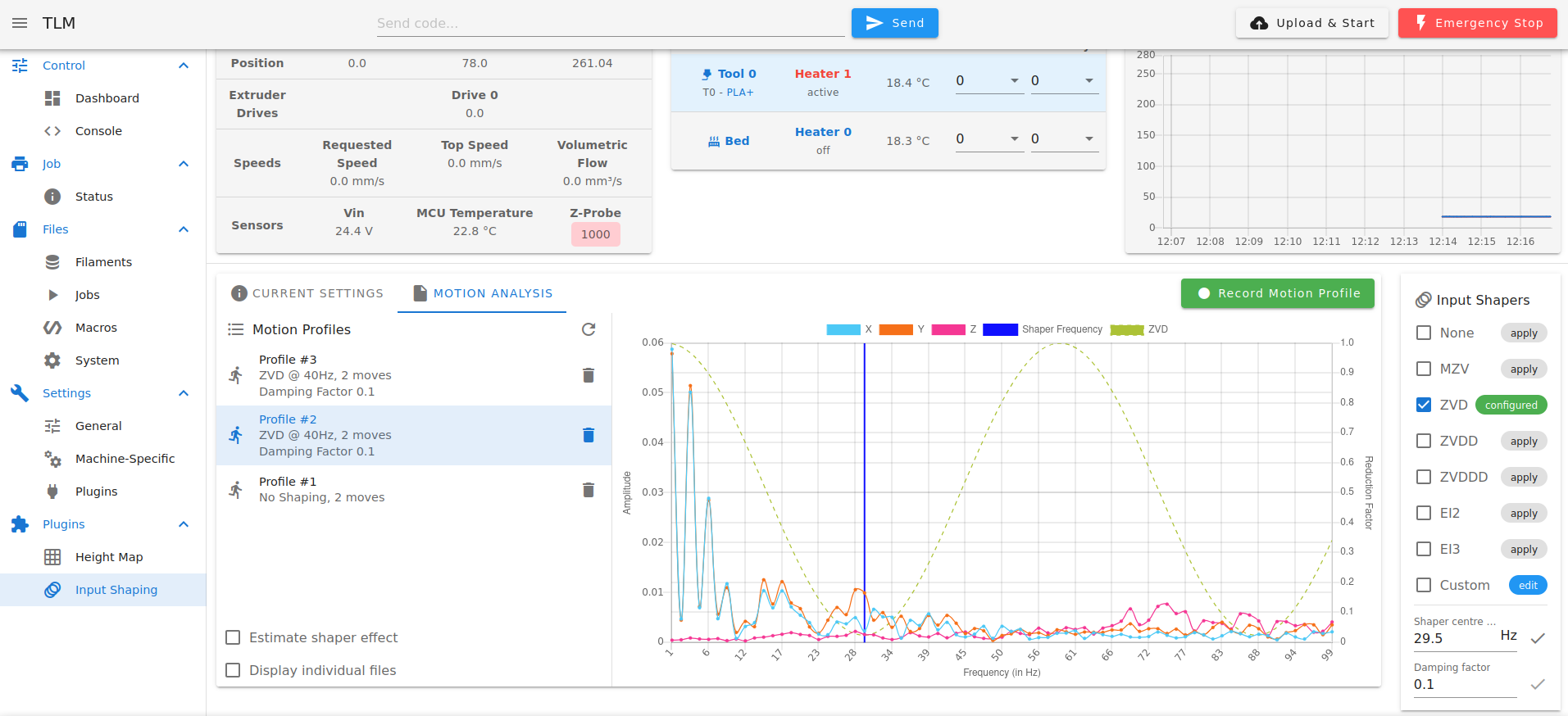Click the Dashboard grid icon
This screenshot has height=716, width=1568.
pos(52,98)
